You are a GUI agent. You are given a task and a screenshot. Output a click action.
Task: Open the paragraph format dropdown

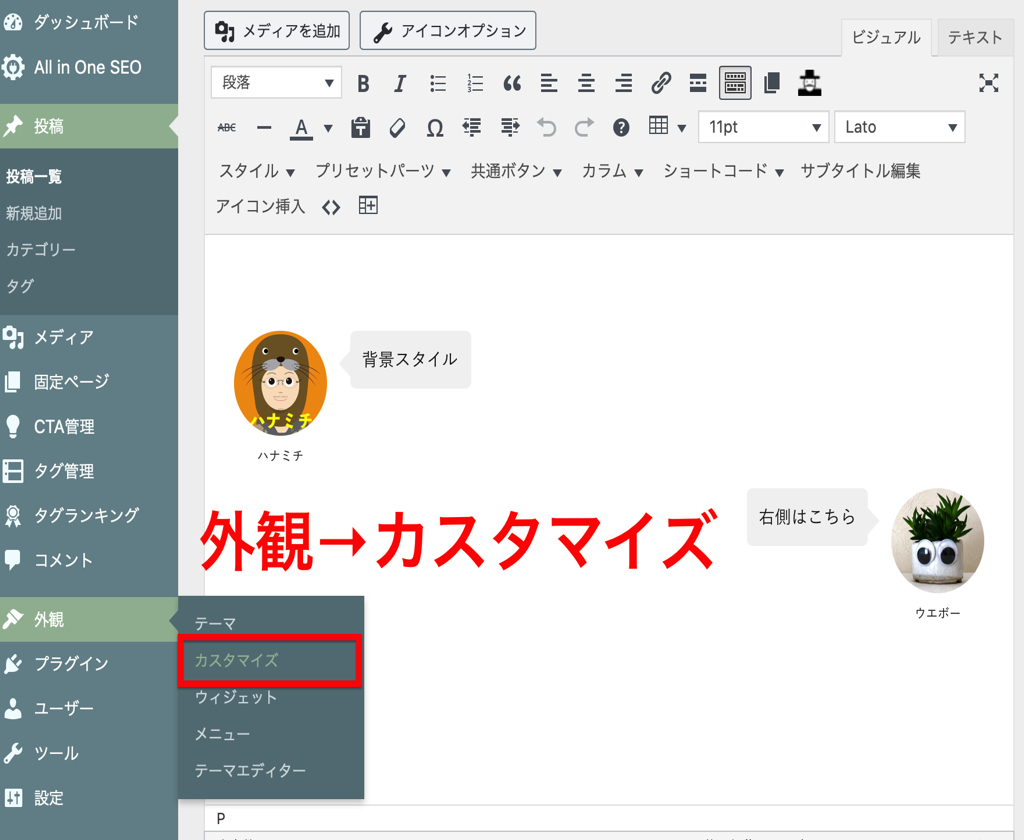[x=276, y=83]
